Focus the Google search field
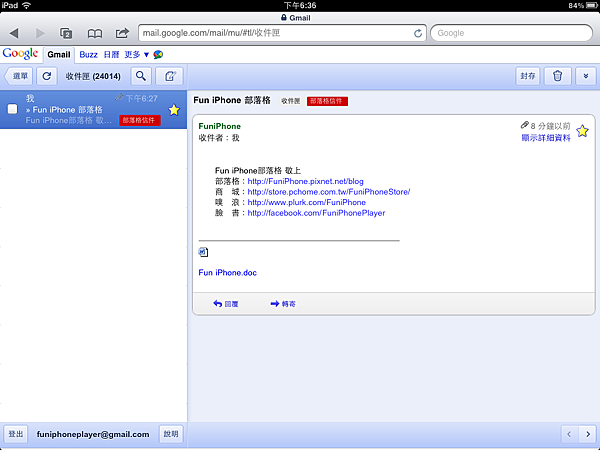 pyautogui.click(x=511, y=33)
